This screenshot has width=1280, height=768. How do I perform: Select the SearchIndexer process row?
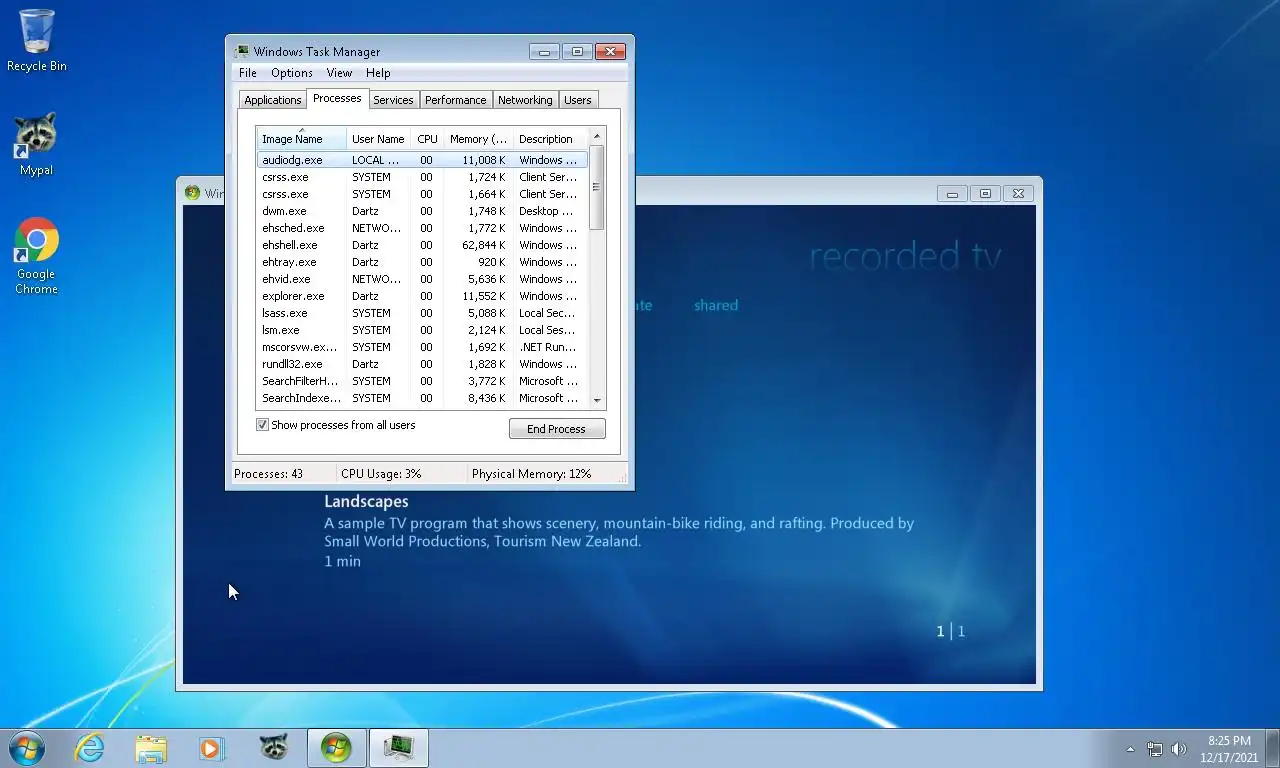pyautogui.click(x=422, y=398)
